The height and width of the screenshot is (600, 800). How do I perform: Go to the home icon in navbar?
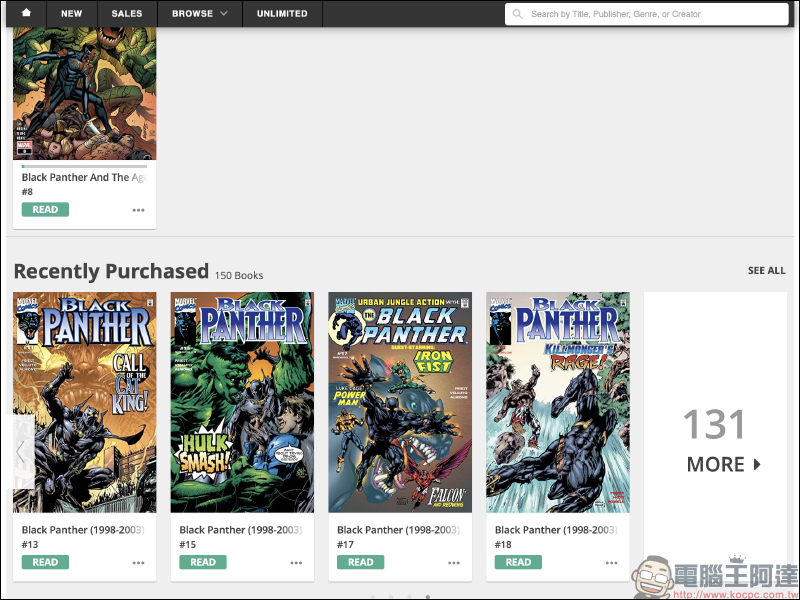26,13
